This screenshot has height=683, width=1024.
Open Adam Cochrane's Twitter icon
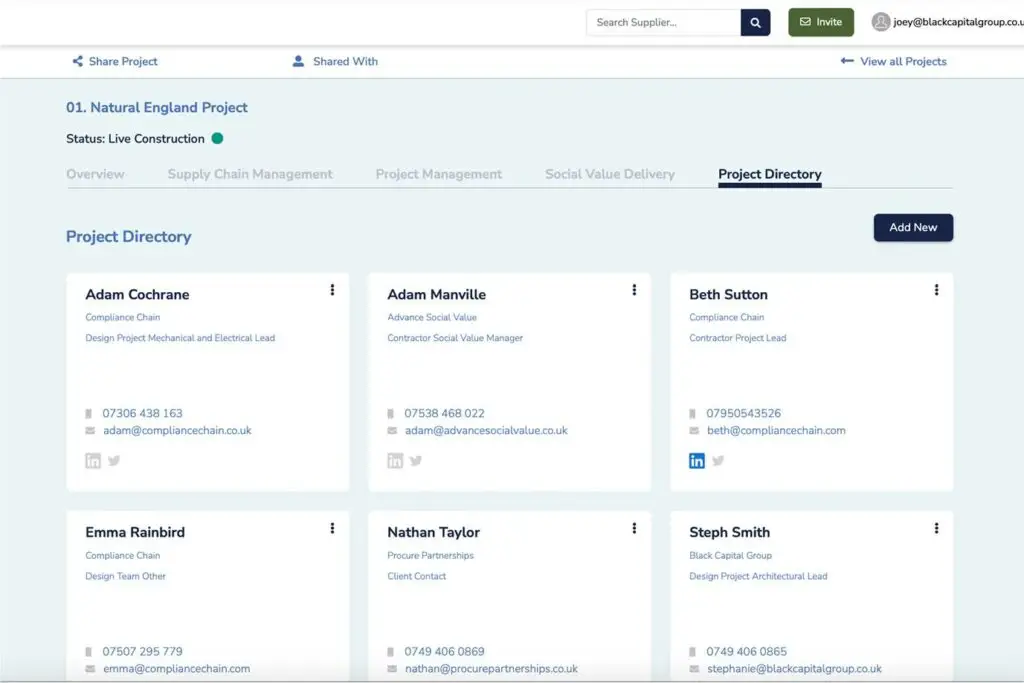[114, 460]
